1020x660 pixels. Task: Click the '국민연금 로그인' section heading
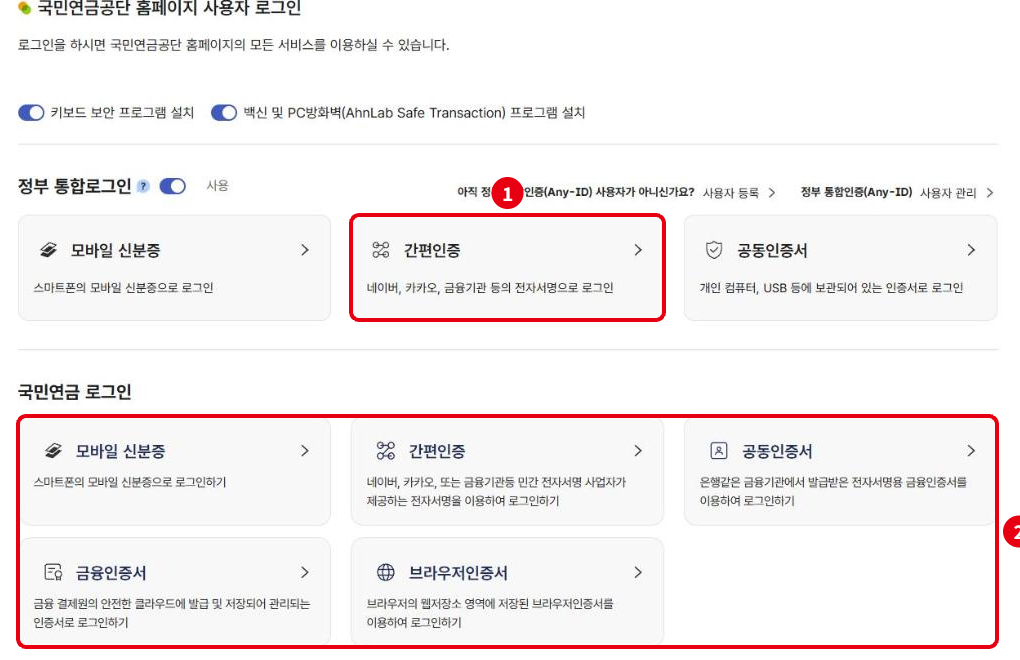coord(74,391)
